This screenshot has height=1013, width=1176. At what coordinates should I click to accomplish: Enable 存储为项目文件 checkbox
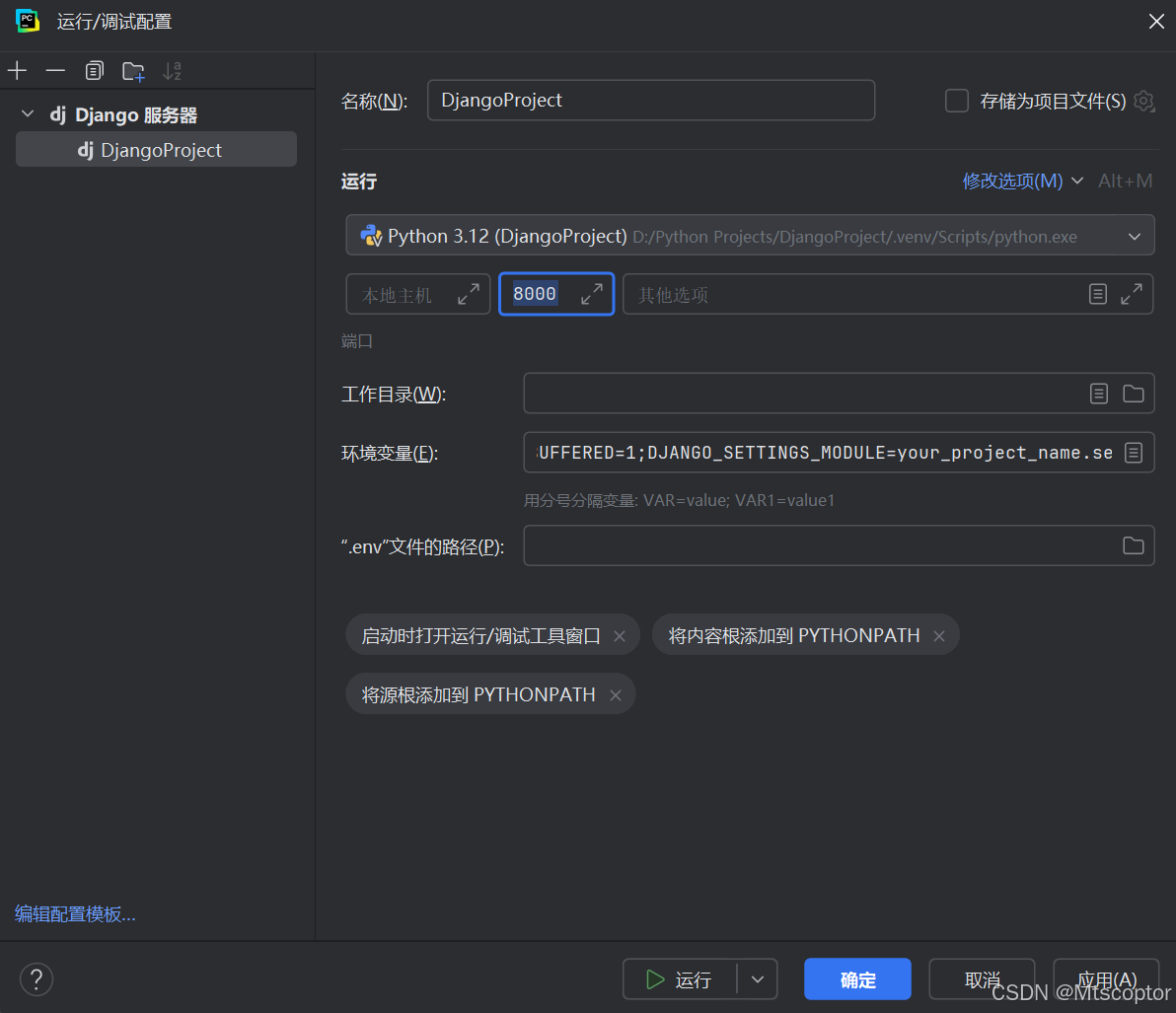tap(956, 101)
